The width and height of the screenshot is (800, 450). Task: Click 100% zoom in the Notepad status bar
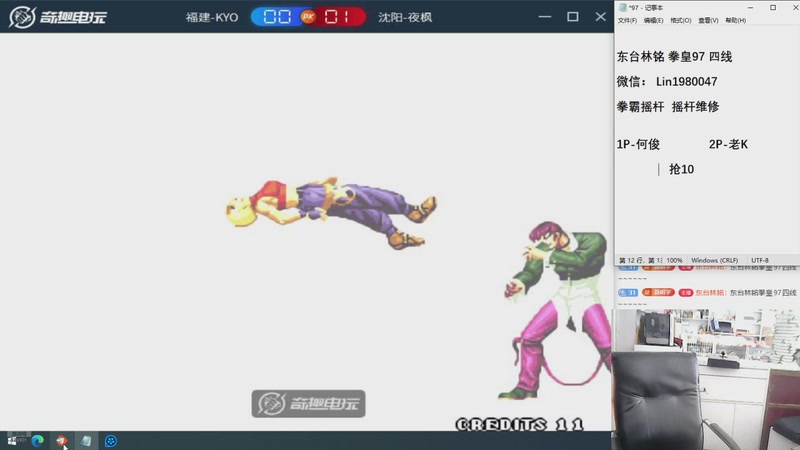674,260
